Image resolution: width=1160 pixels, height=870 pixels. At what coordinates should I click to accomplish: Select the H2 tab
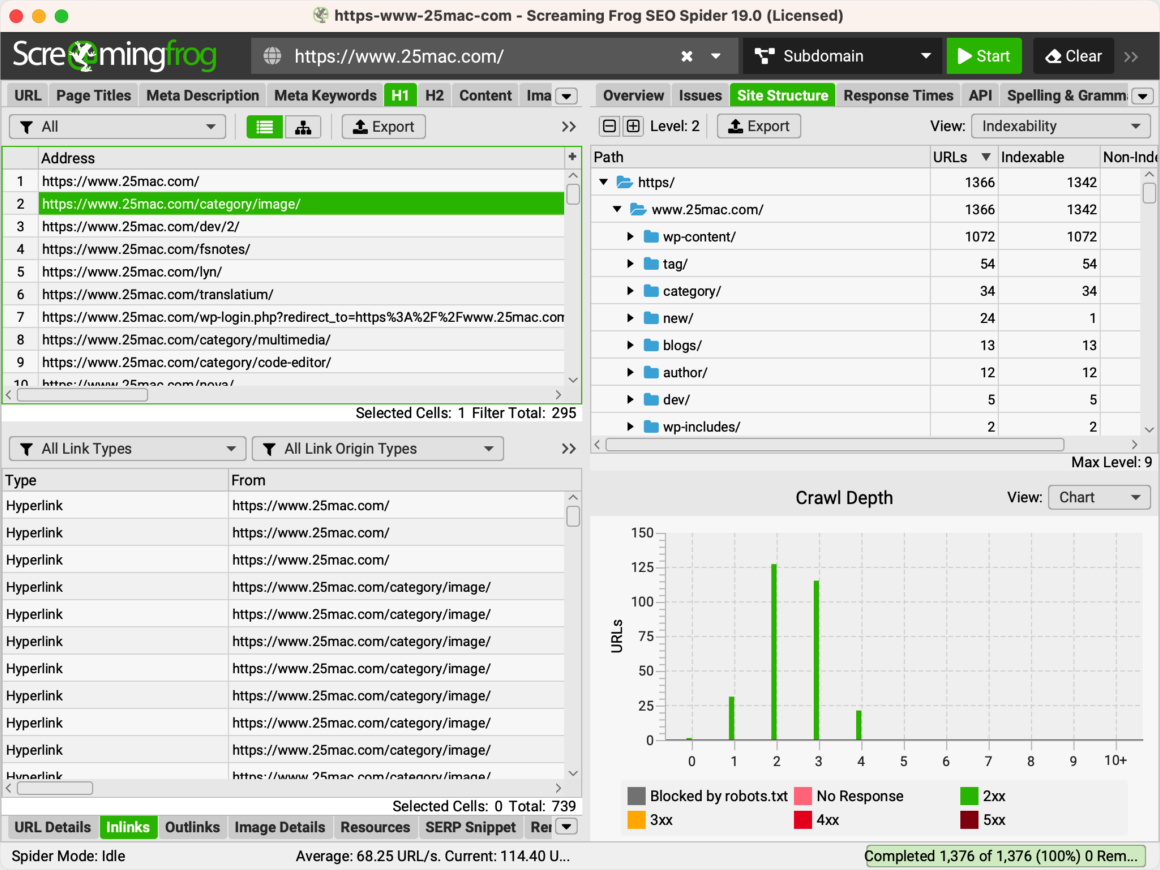click(x=434, y=95)
